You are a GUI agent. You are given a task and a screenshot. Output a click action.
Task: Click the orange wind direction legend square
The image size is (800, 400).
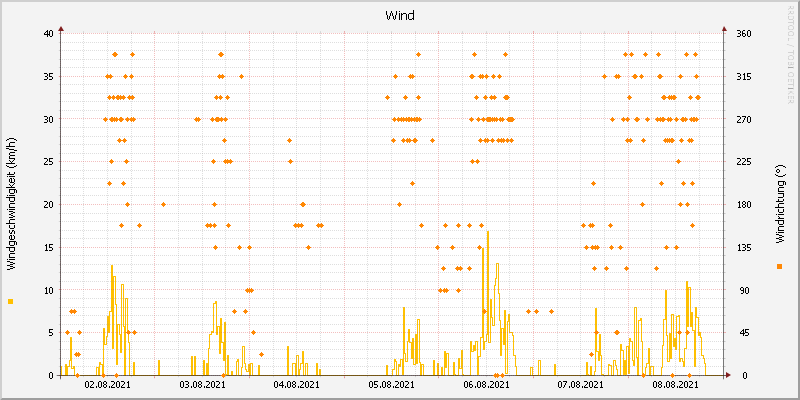pos(779,266)
